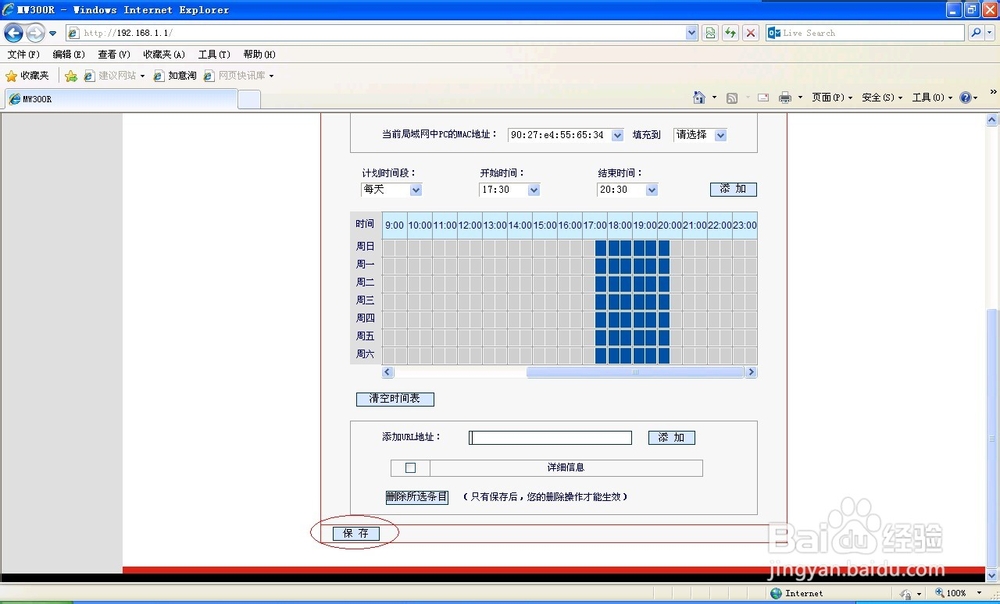Select a time cell in the 周三 row
The height and width of the screenshot is (604, 1000).
pos(620,300)
